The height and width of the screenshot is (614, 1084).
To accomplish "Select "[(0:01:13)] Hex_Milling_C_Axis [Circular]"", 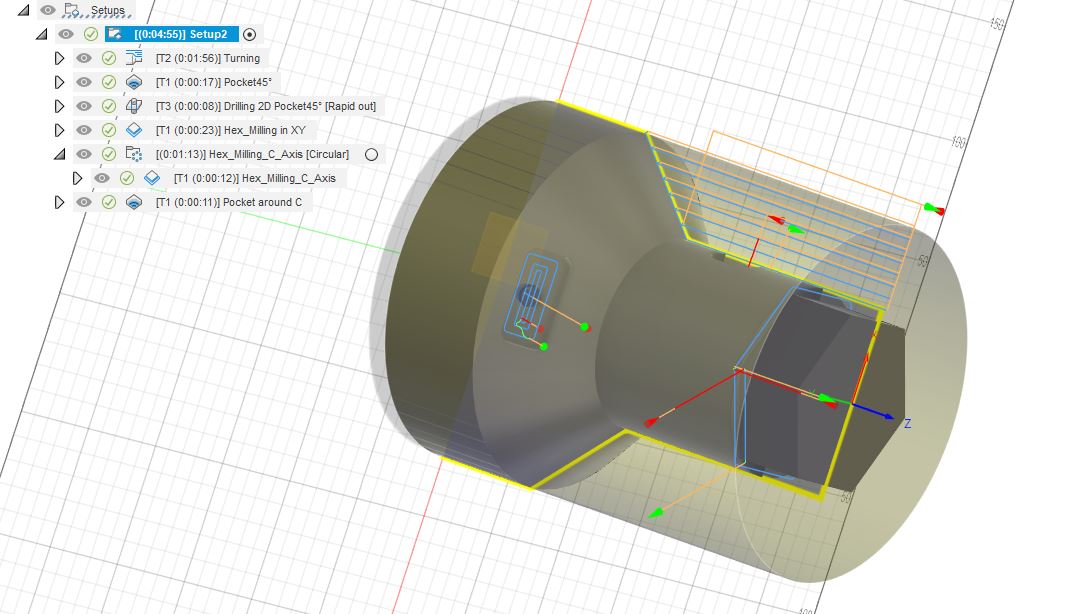I will click(x=252, y=154).
